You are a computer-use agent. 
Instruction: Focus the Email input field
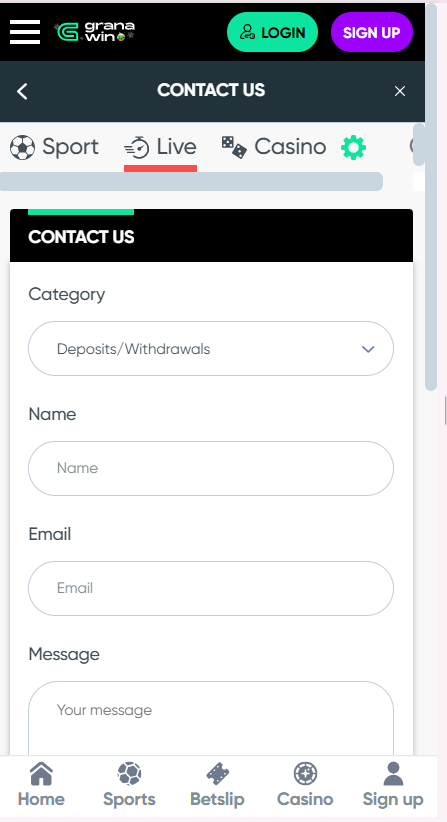211,588
